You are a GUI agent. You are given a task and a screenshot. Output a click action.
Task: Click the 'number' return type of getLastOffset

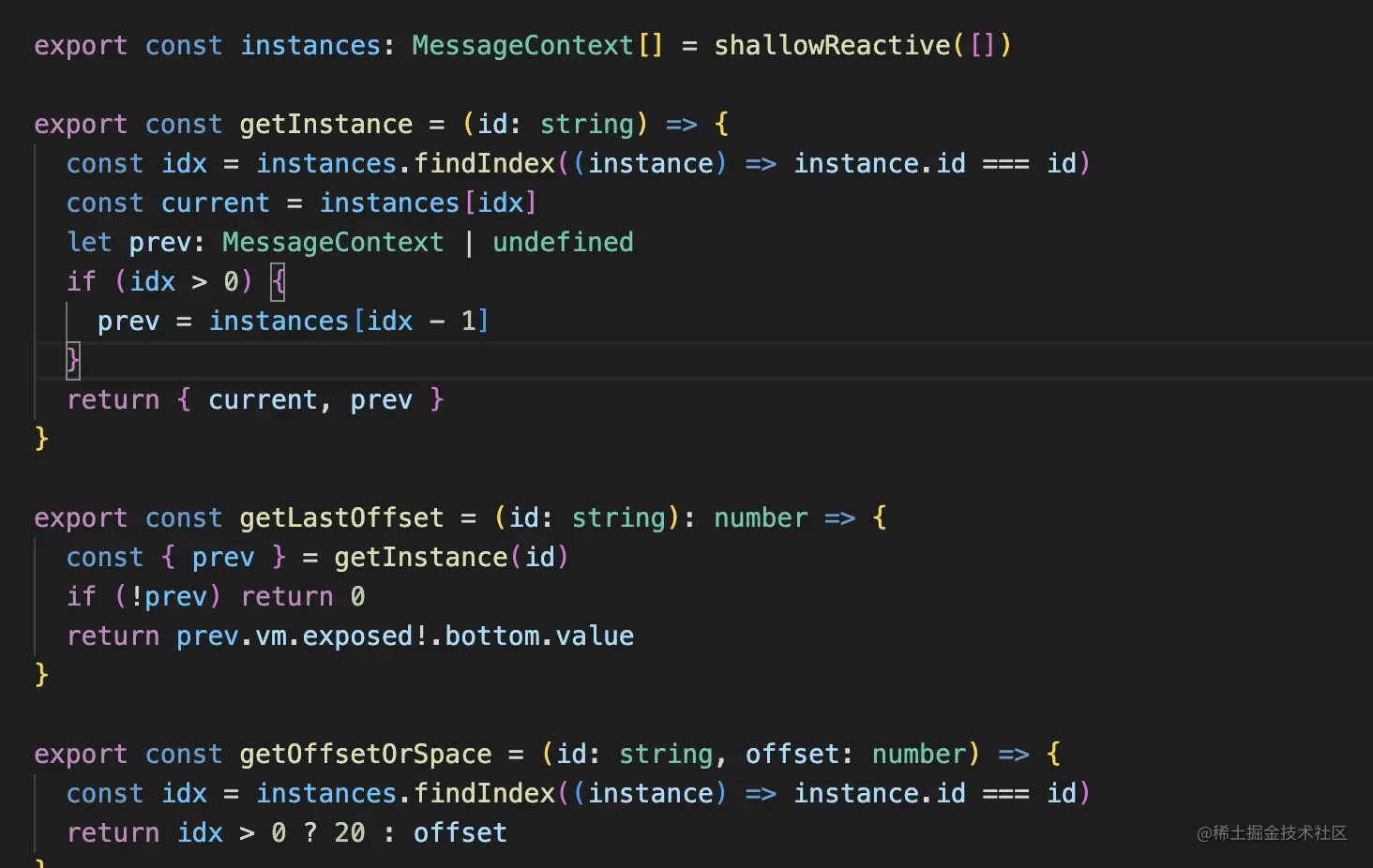[761, 517]
